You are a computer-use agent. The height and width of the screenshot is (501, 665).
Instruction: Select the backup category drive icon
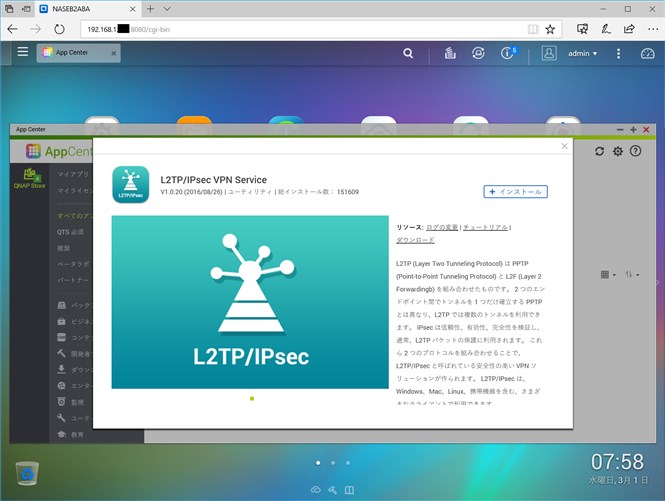tap(62, 305)
